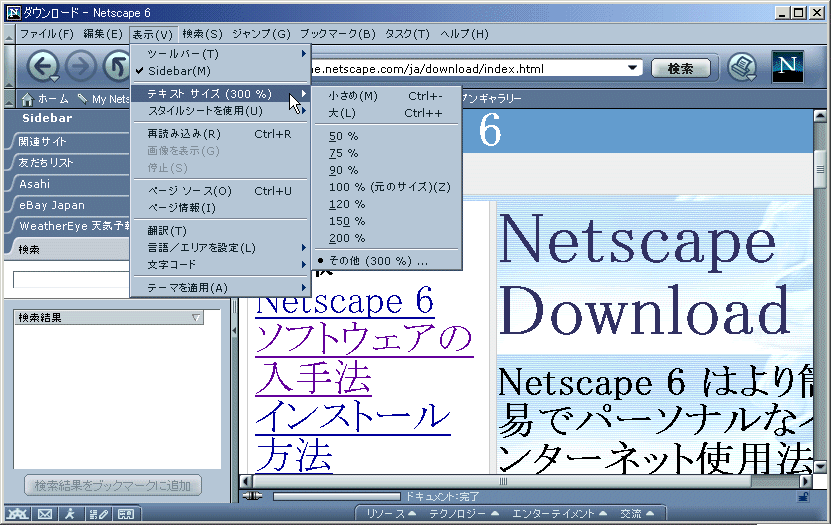Viewport: 831px width, 525px height.
Task: Collapse the personal toolbar grippy
Action: 9,99
